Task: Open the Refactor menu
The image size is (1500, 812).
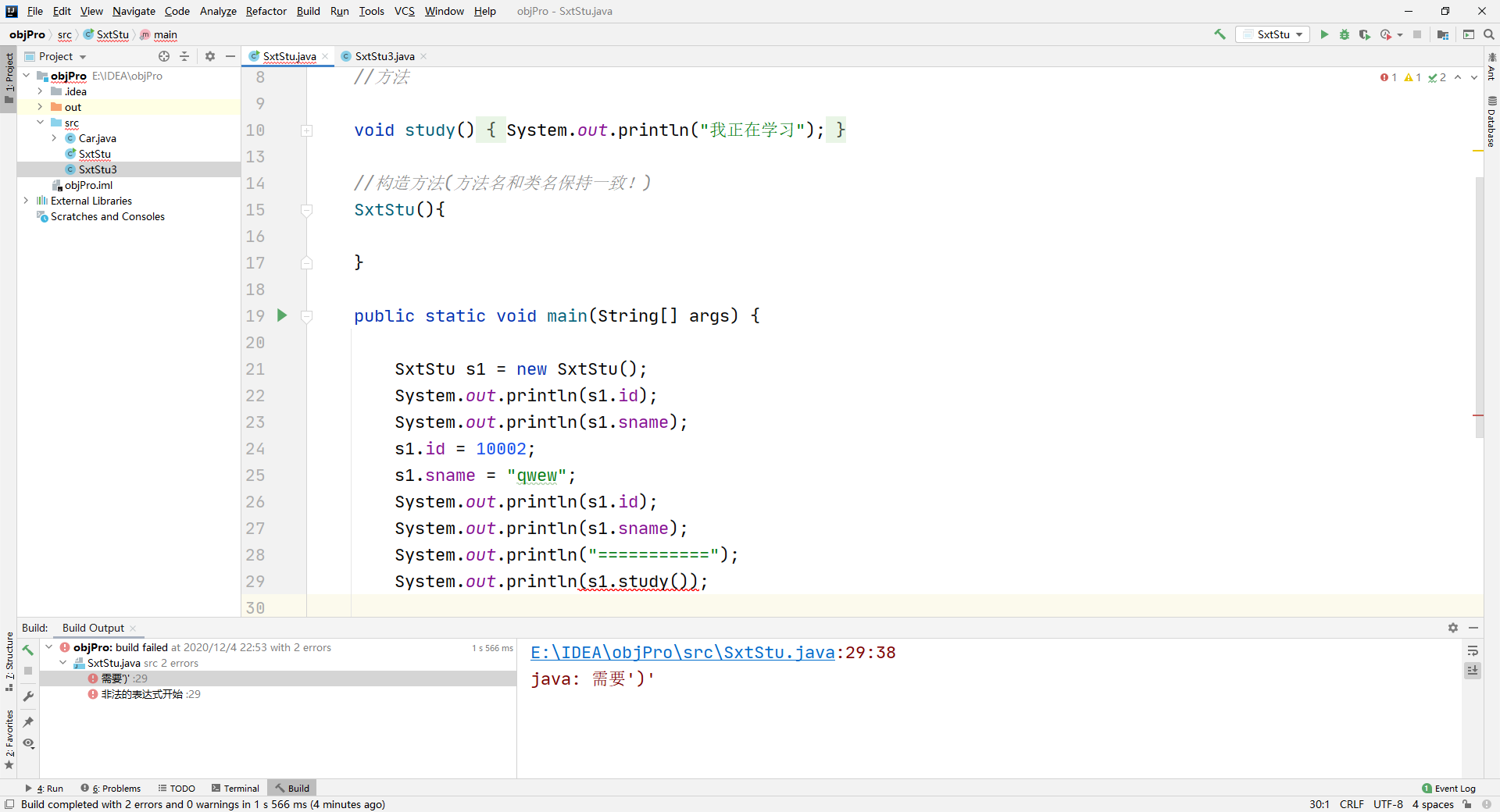Action: [266, 11]
